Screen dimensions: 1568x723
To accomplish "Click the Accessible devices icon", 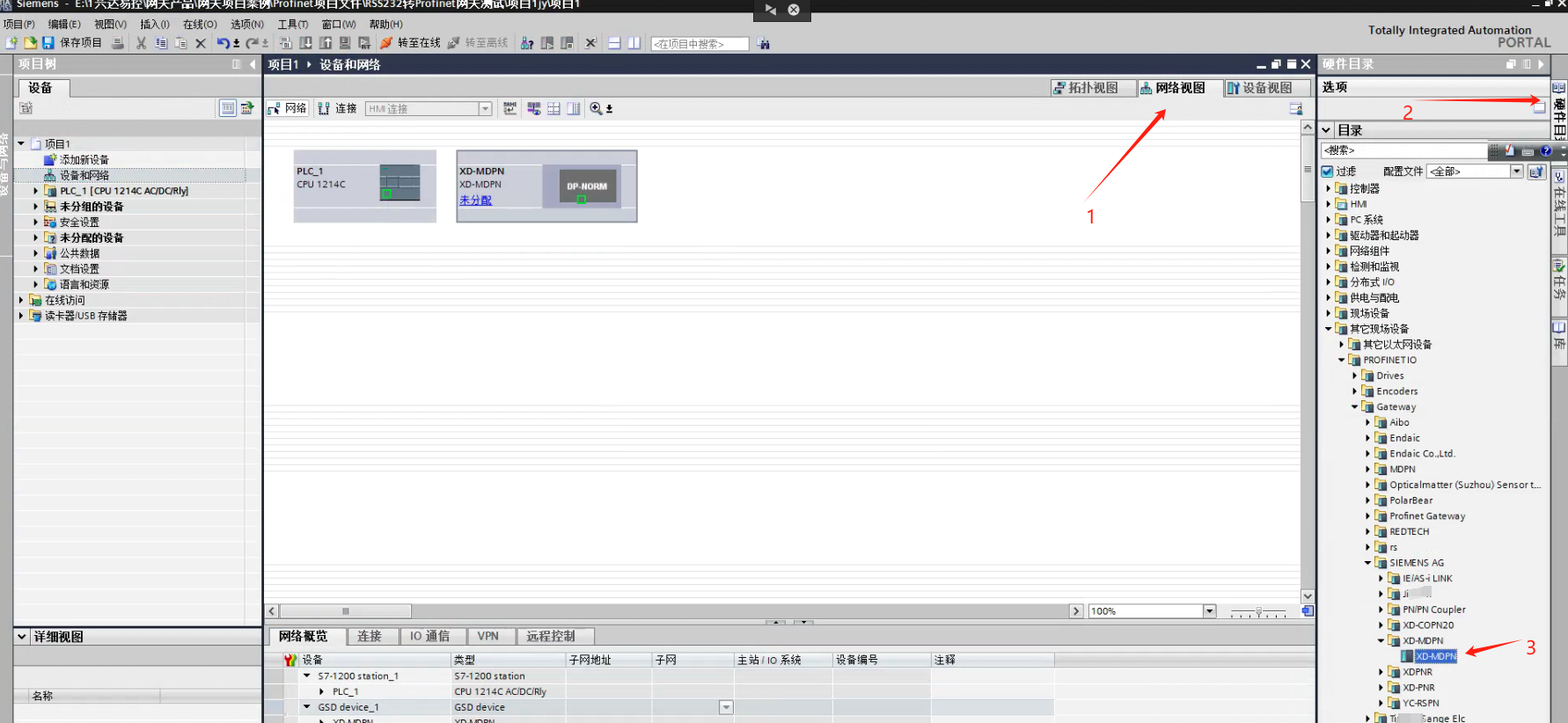I will point(527,43).
